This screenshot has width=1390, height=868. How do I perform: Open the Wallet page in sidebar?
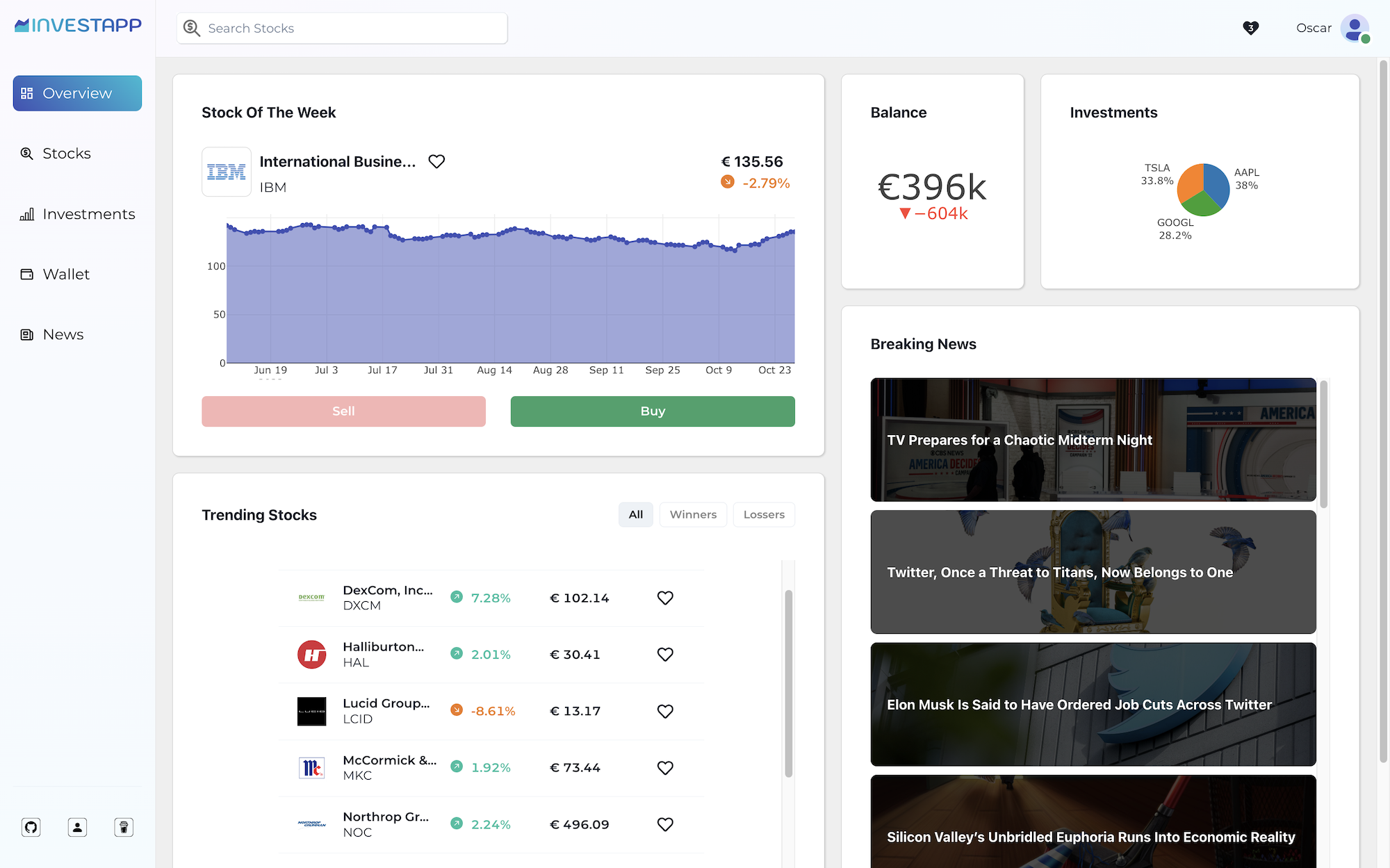[x=66, y=275]
